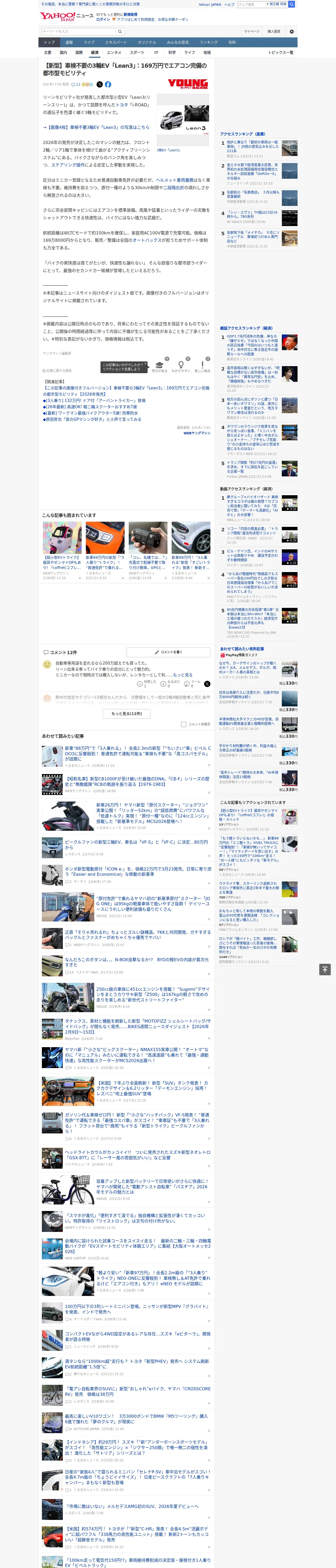Open YOUNG MACHINE publisher logo
336x1568 pixels.
(188, 83)
